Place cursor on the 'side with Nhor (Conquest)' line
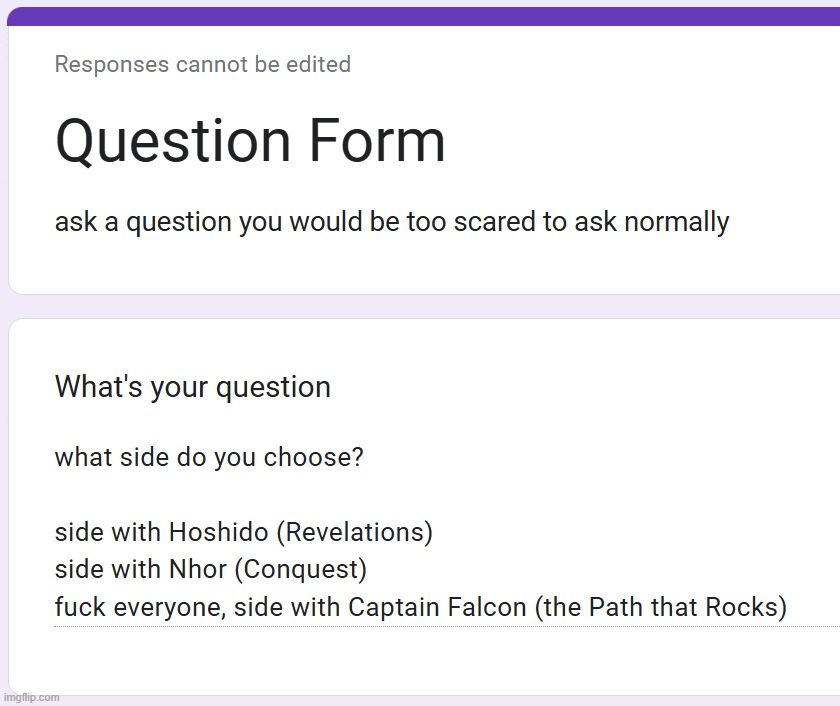Image resolution: width=840 pixels, height=706 pixels. pos(211,569)
